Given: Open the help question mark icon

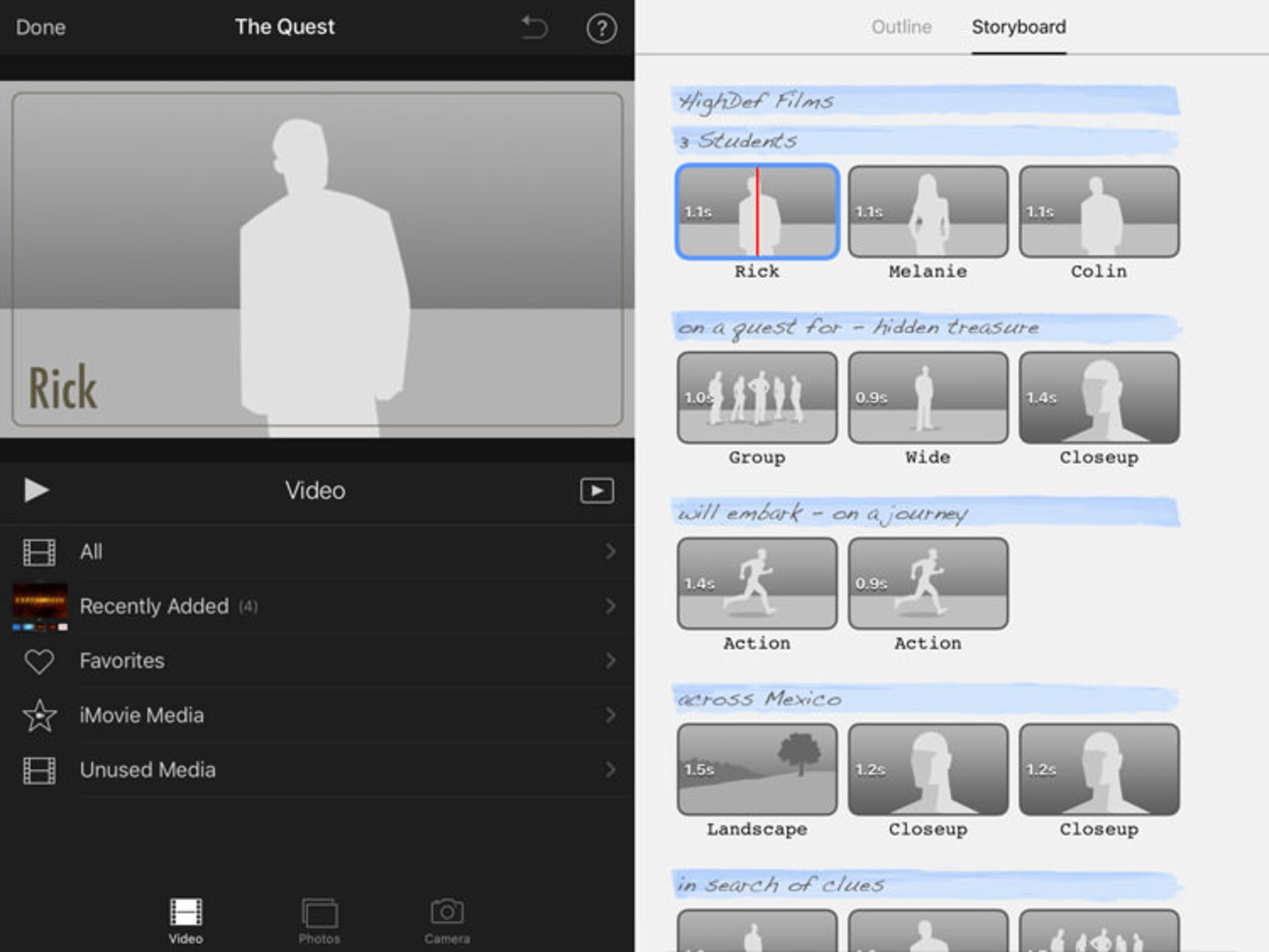Looking at the screenshot, I should pos(600,28).
